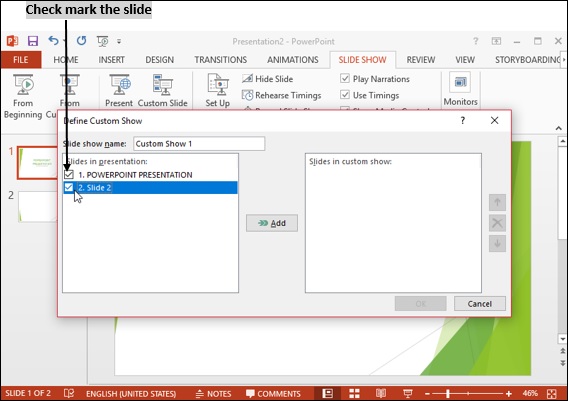568x401 pixels.
Task: Click the greyed OK button
Action: tap(421, 304)
